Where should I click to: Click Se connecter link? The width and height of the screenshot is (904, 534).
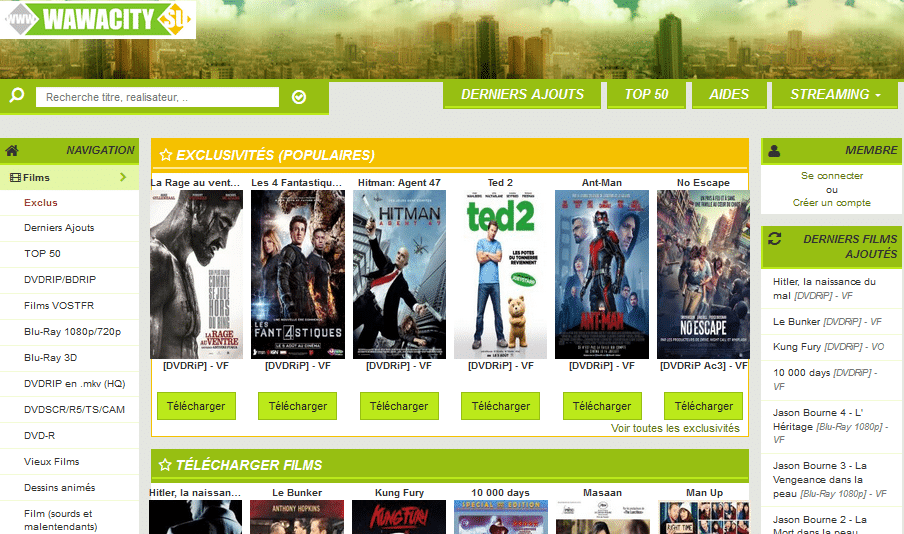832,175
